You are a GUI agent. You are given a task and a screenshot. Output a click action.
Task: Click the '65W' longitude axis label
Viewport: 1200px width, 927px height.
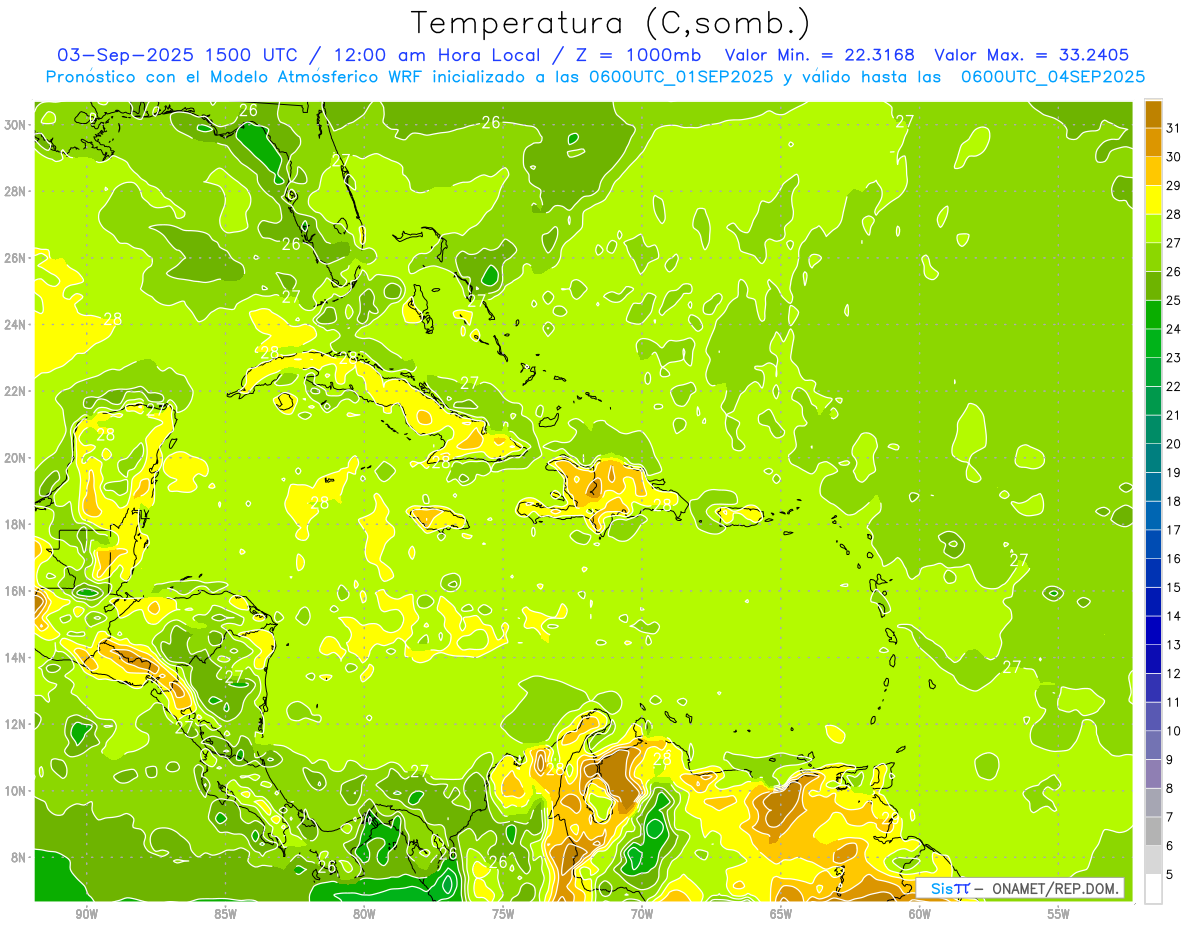pyautogui.click(x=781, y=914)
